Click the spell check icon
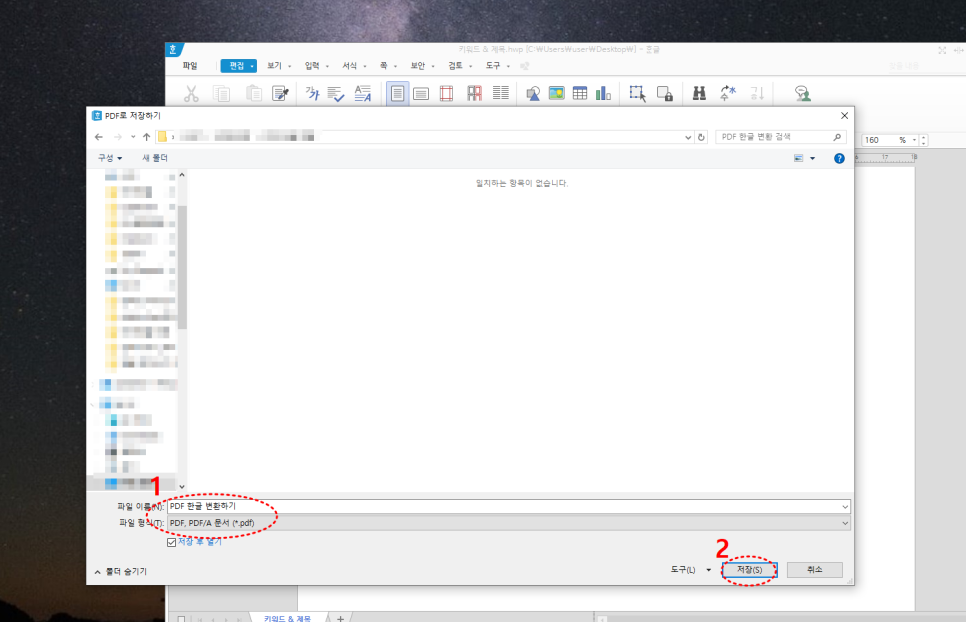 point(337,94)
